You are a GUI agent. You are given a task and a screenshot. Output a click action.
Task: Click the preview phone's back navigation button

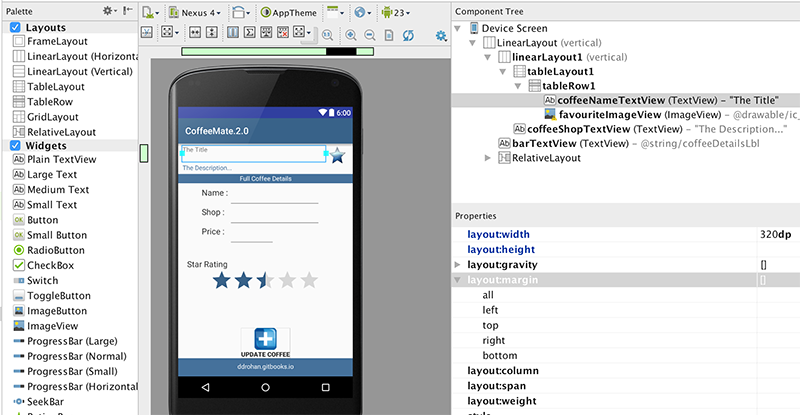pyautogui.click(x=206, y=387)
